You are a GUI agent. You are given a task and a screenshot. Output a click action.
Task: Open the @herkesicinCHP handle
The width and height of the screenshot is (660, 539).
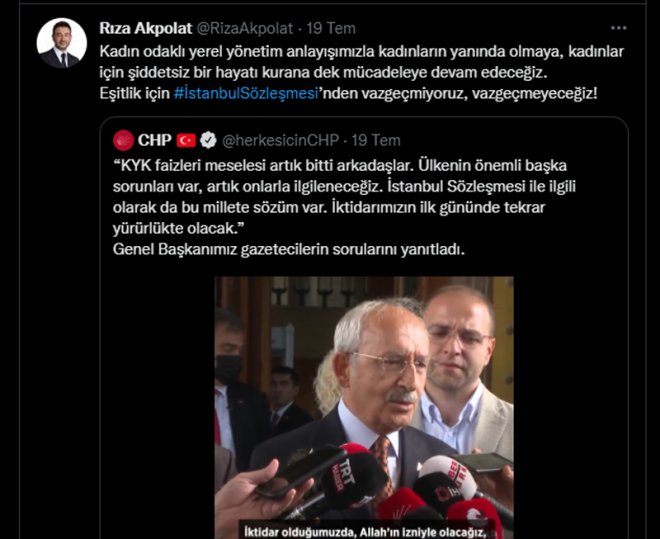(280, 140)
